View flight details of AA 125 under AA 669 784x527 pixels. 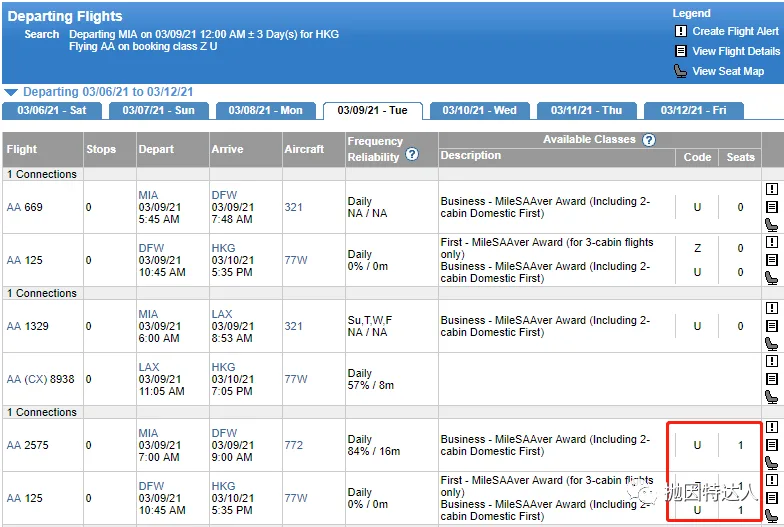[x=772, y=260]
